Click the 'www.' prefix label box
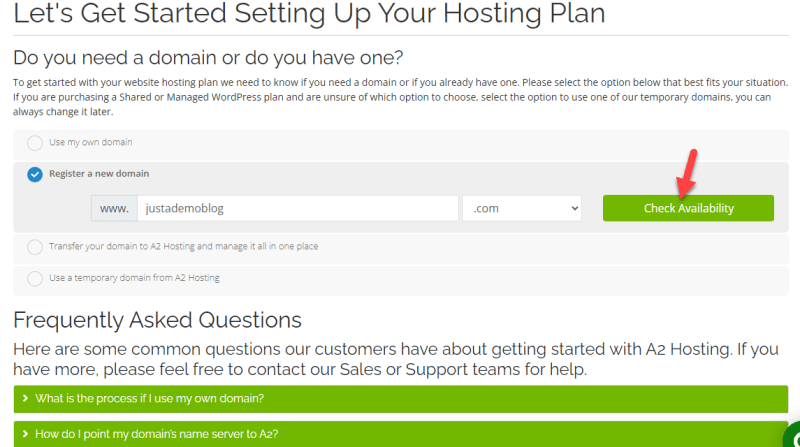Viewport: 800px width, 447px height. (x=114, y=208)
